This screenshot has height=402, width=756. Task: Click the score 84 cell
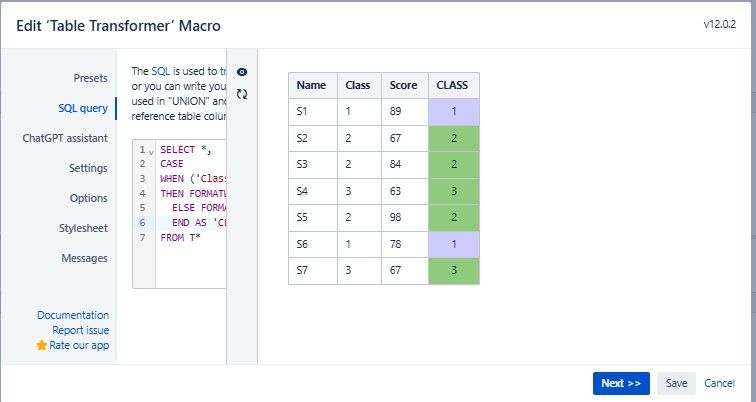pos(405,165)
